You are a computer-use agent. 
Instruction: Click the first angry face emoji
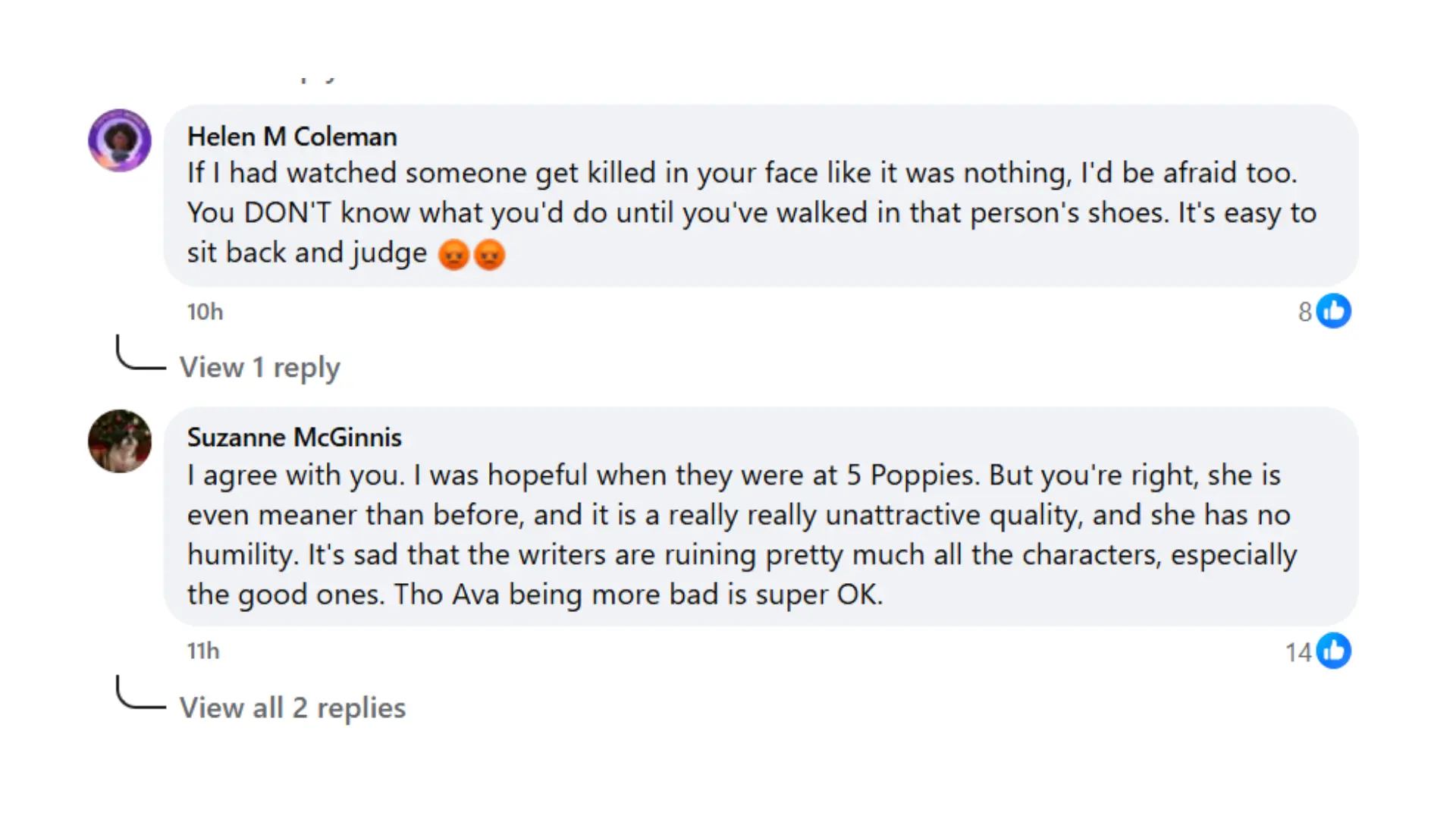pyautogui.click(x=453, y=255)
